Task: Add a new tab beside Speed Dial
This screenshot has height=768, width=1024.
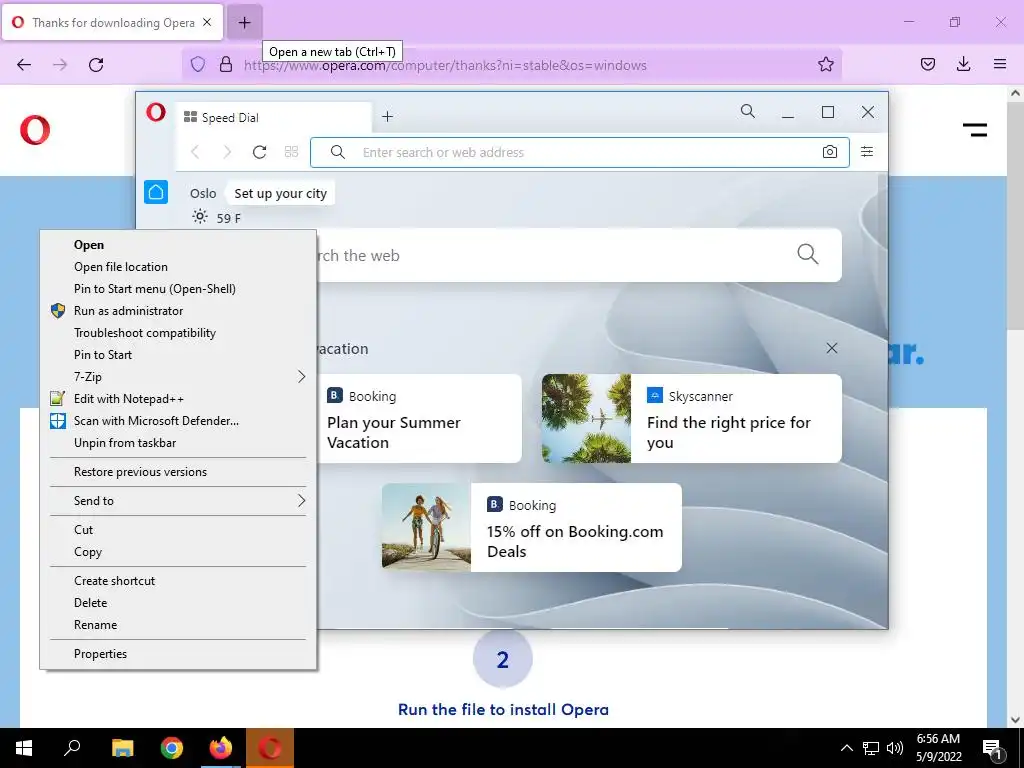Action: tap(387, 116)
